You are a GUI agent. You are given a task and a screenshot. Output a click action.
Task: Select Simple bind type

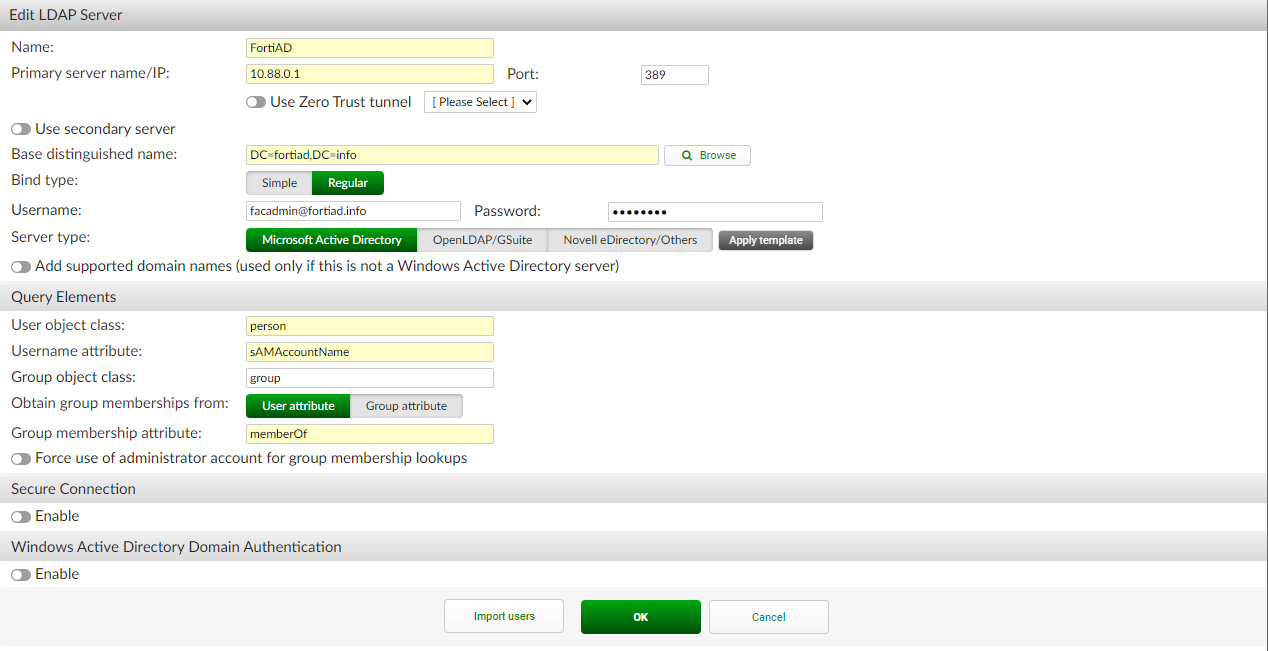pyautogui.click(x=279, y=183)
